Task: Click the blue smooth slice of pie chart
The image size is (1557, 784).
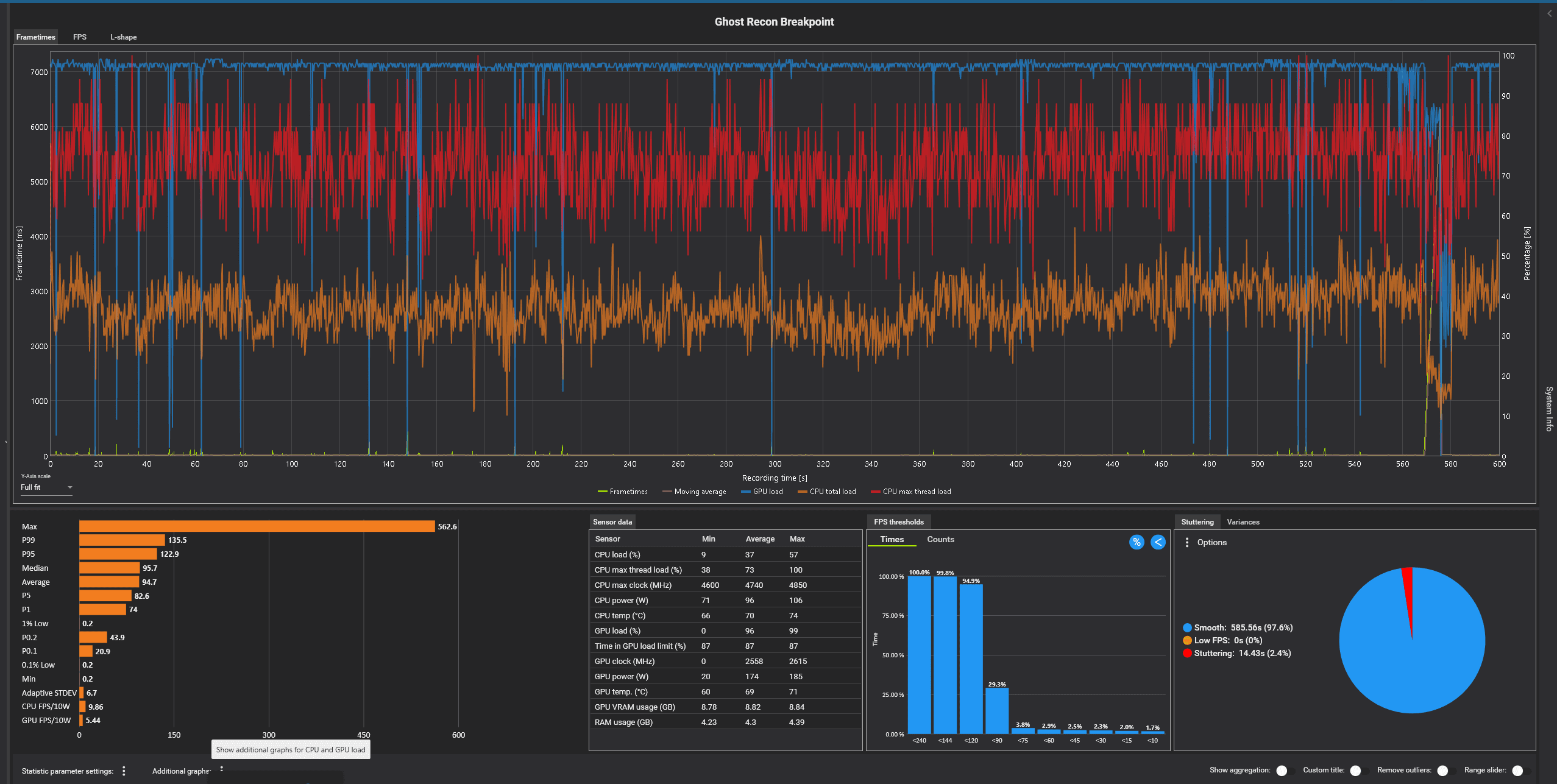Action: 1411,664
